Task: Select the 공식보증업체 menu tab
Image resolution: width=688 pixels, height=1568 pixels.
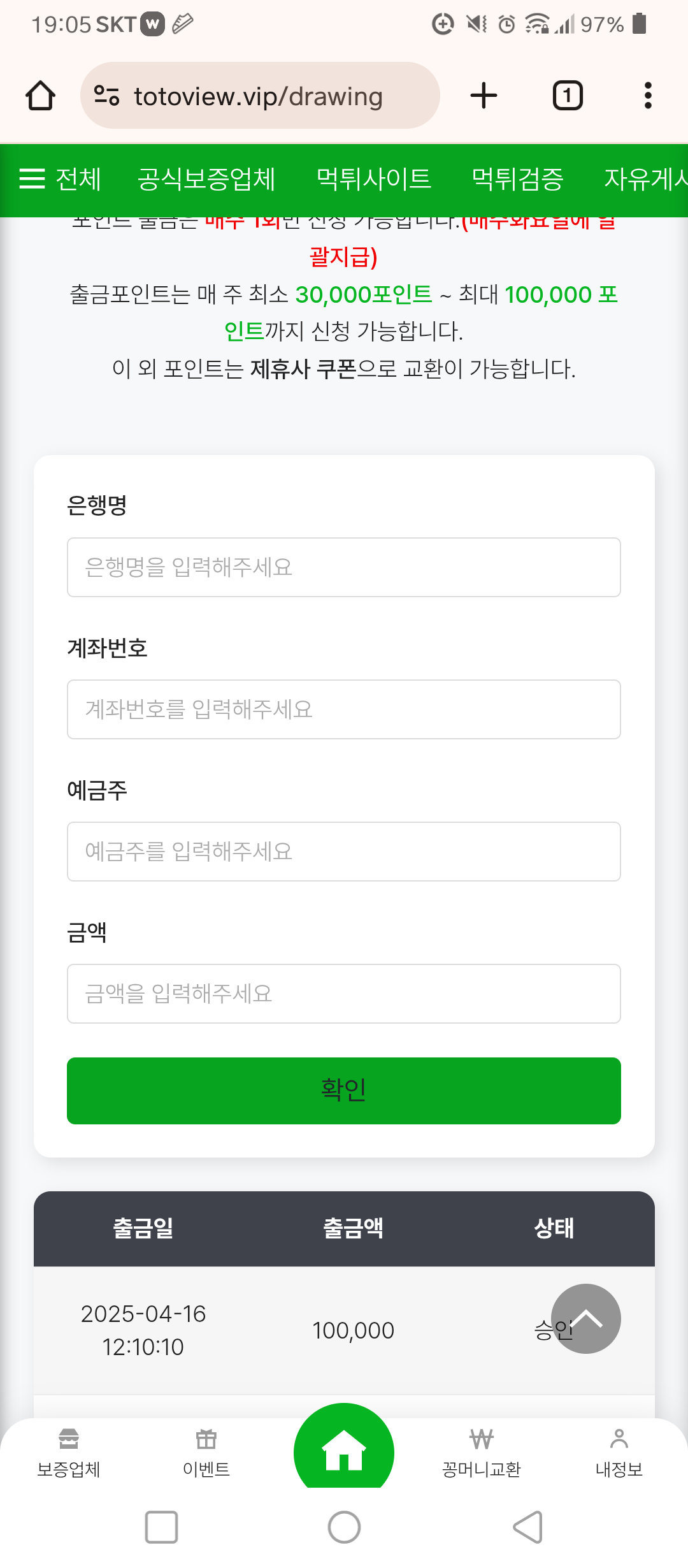Action: [x=206, y=179]
